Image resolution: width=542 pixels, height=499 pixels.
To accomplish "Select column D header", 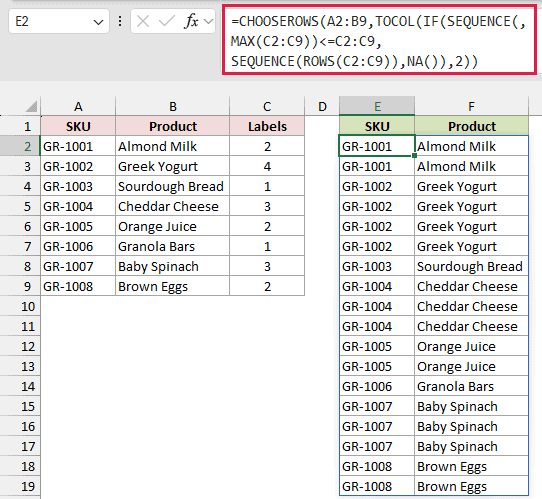I will pyautogui.click(x=322, y=106).
